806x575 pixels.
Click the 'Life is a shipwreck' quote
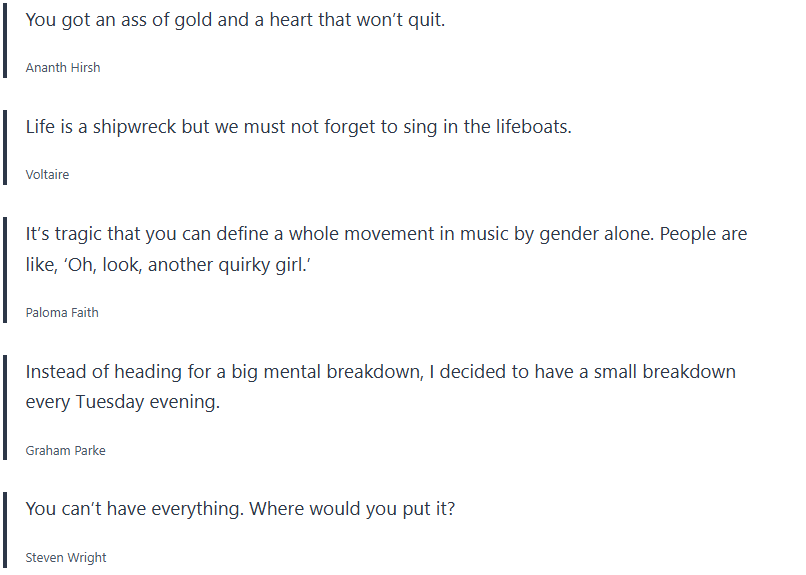(298, 127)
